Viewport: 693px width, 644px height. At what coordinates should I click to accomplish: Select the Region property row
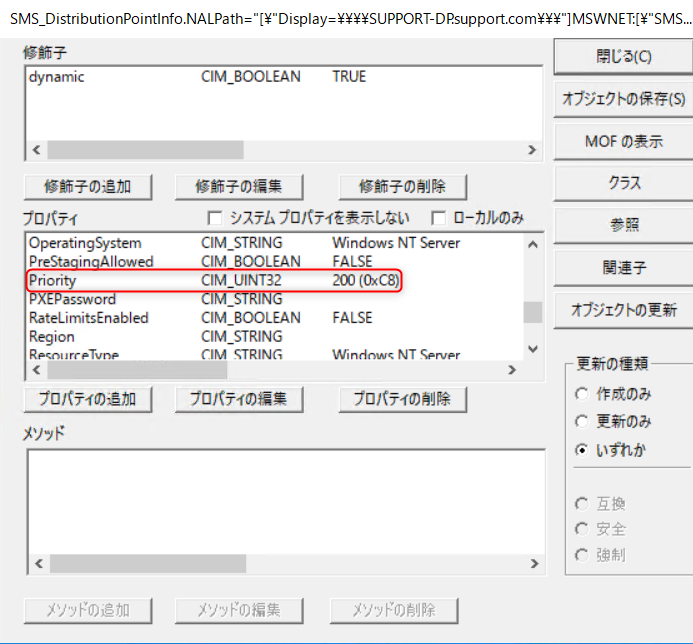[275, 337]
